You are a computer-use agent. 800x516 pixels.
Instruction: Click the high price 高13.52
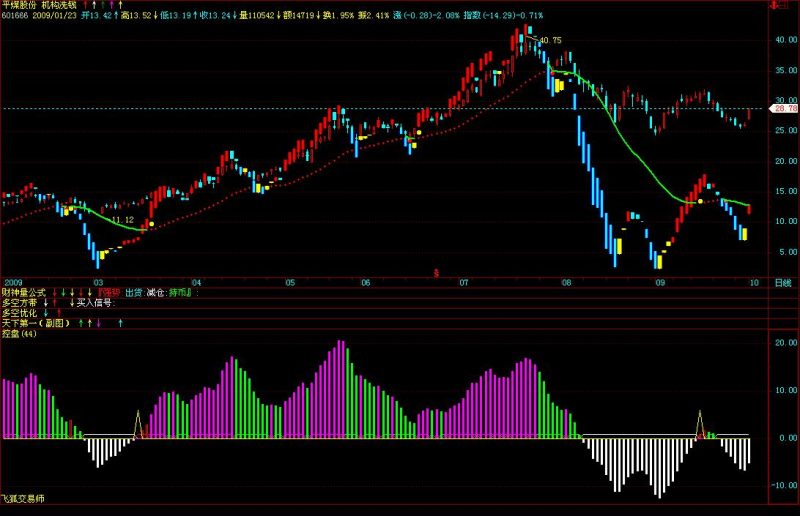click(136, 15)
